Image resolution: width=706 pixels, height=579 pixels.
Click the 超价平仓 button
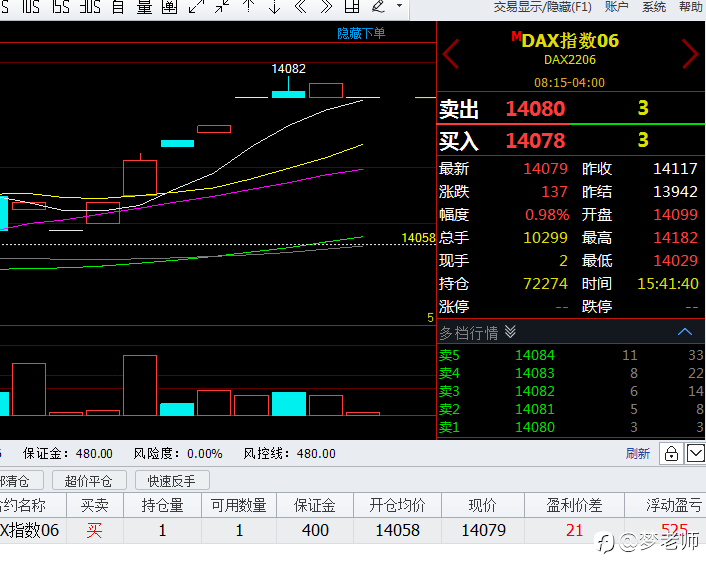pyautogui.click(x=89, y=481)
